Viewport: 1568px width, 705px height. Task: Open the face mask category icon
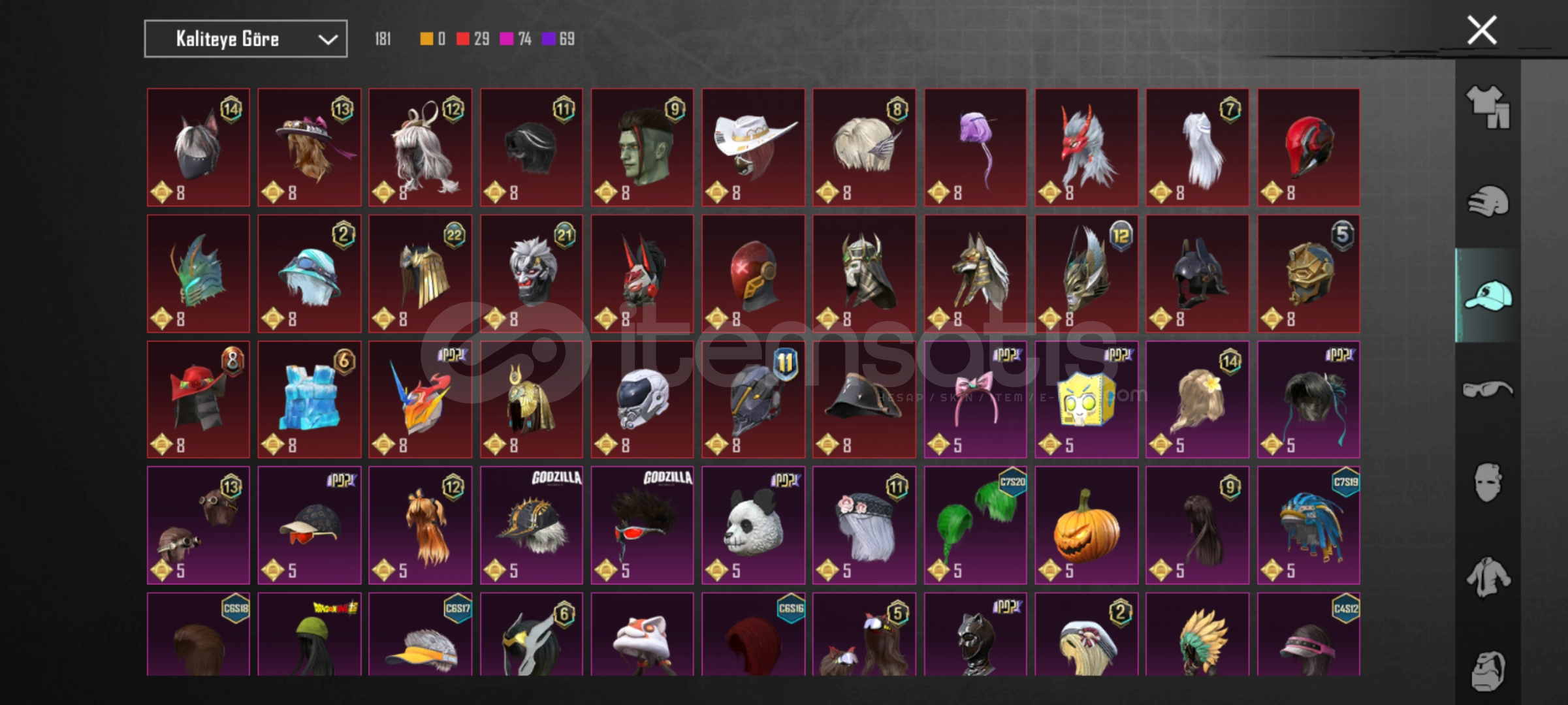[x=1488, y=483]
